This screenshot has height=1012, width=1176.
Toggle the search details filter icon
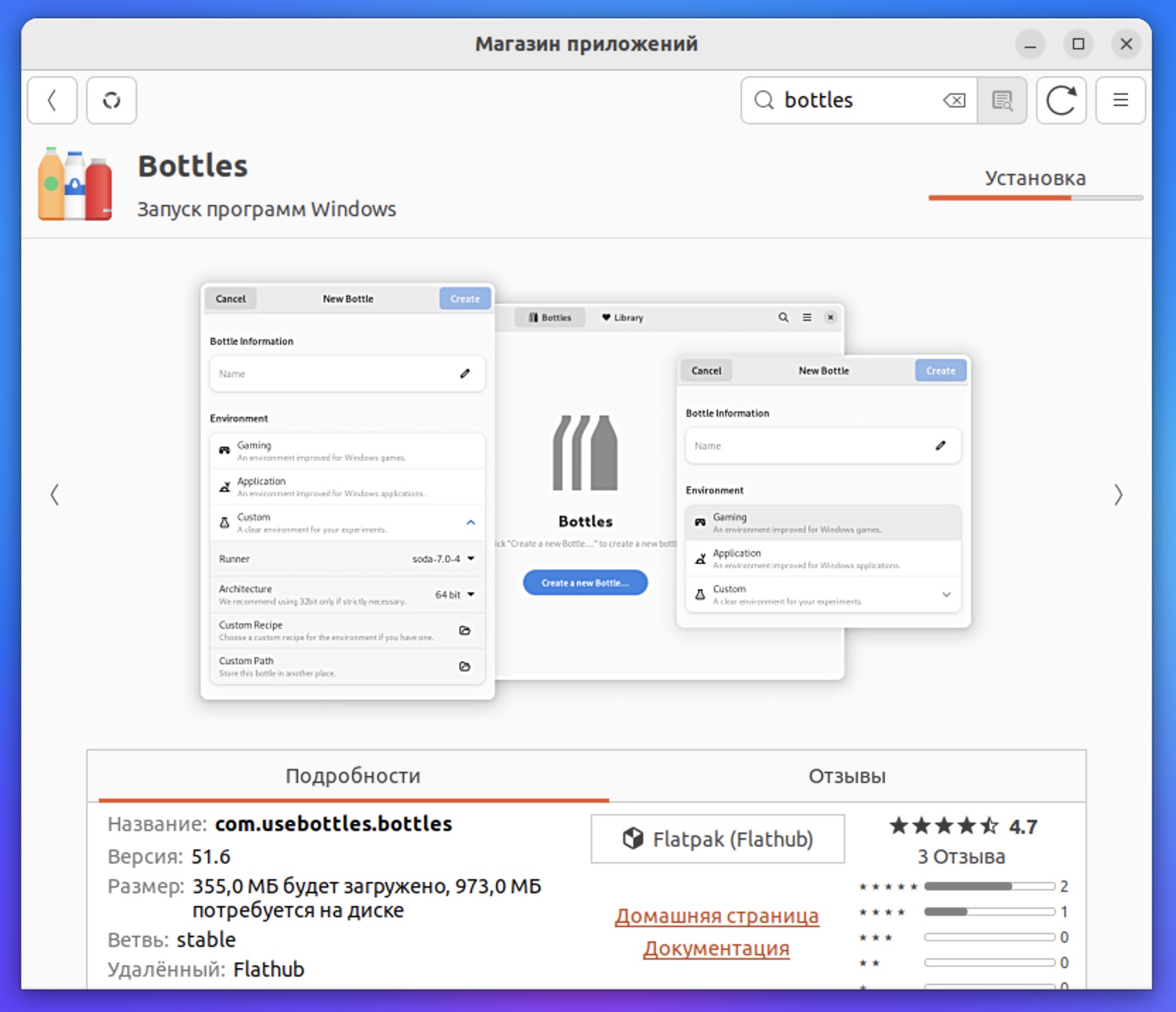[x=1002, y=100]
